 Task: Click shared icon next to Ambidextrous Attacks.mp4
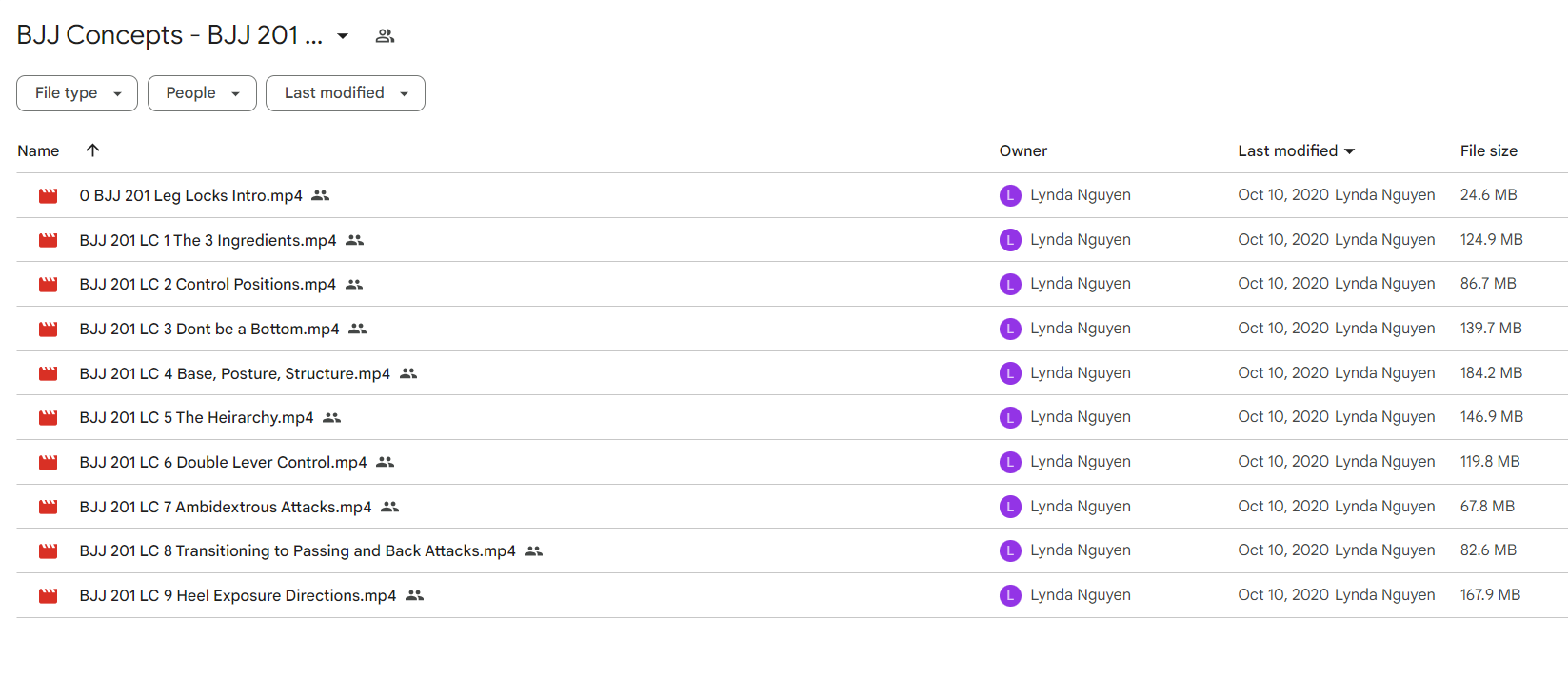coord(390,507)
